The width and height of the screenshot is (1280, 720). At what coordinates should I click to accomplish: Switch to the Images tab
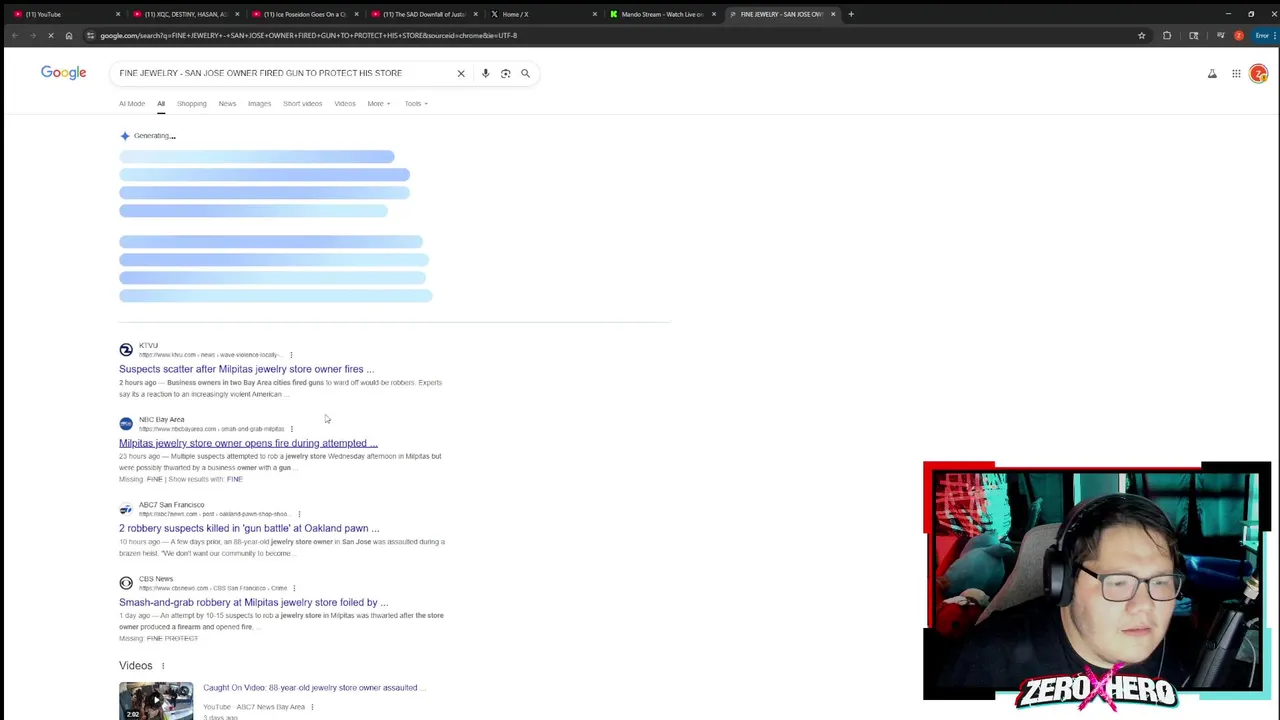[x=259, y=103]
